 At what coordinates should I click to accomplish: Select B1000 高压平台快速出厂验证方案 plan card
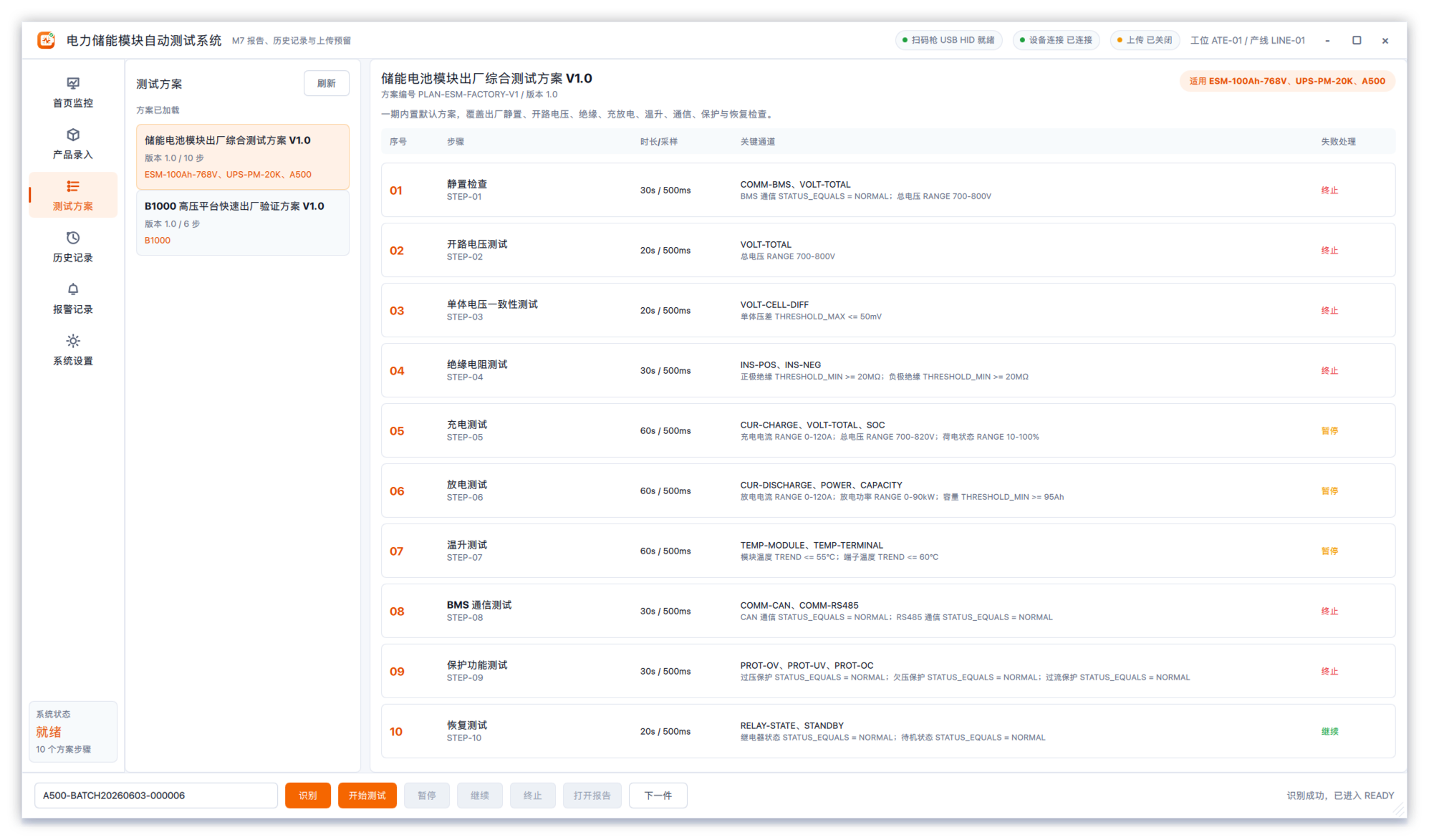click(243, 223)
